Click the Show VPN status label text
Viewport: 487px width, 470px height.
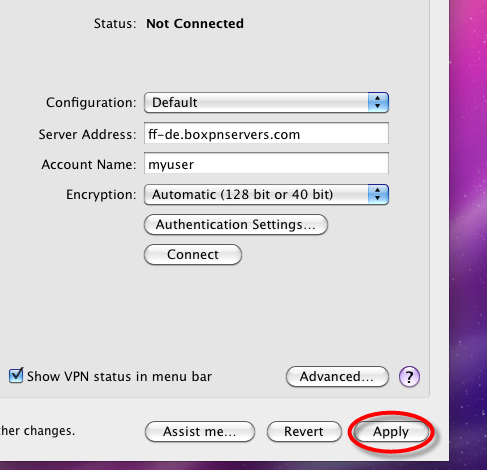click(119, 377)
